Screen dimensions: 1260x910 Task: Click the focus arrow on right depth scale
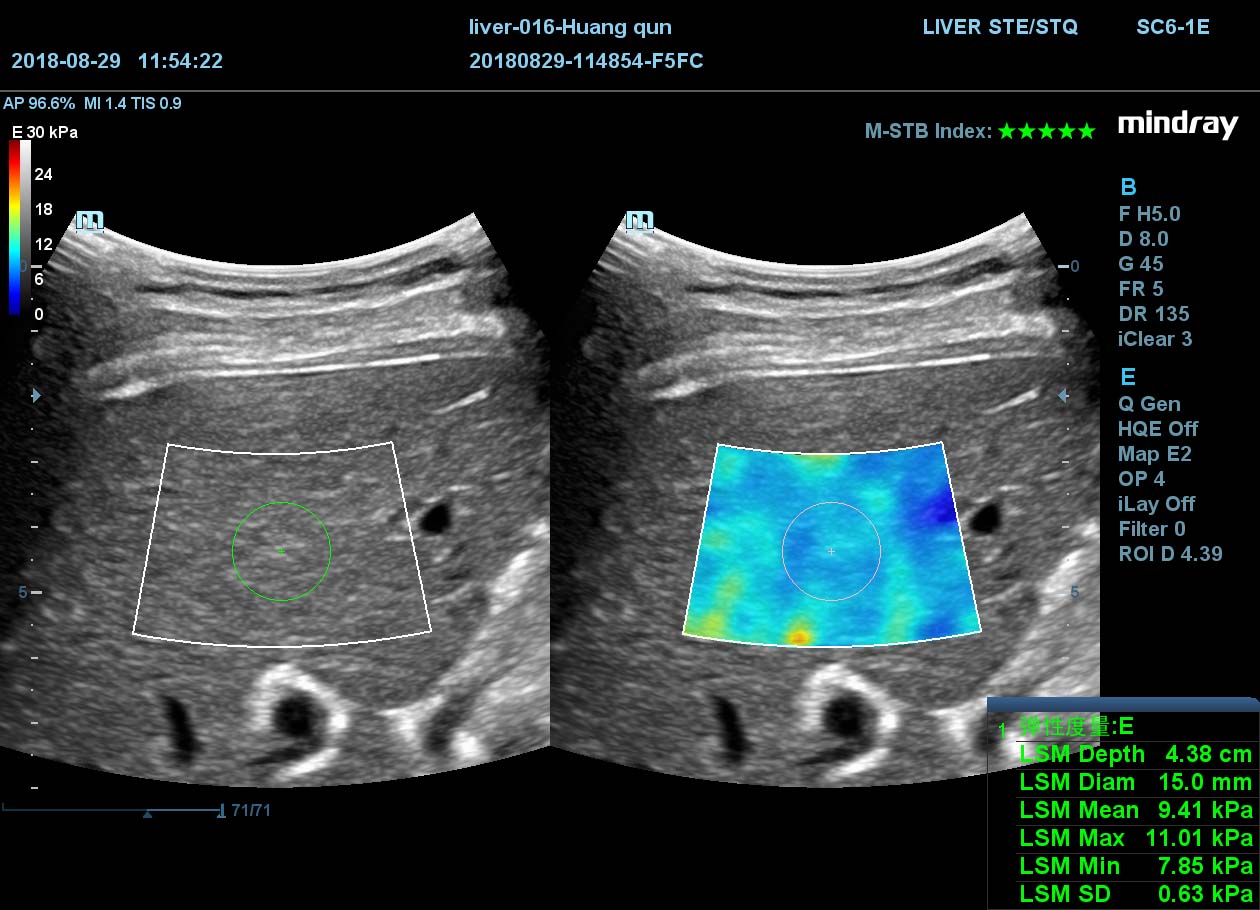(x=1064, y=396)
